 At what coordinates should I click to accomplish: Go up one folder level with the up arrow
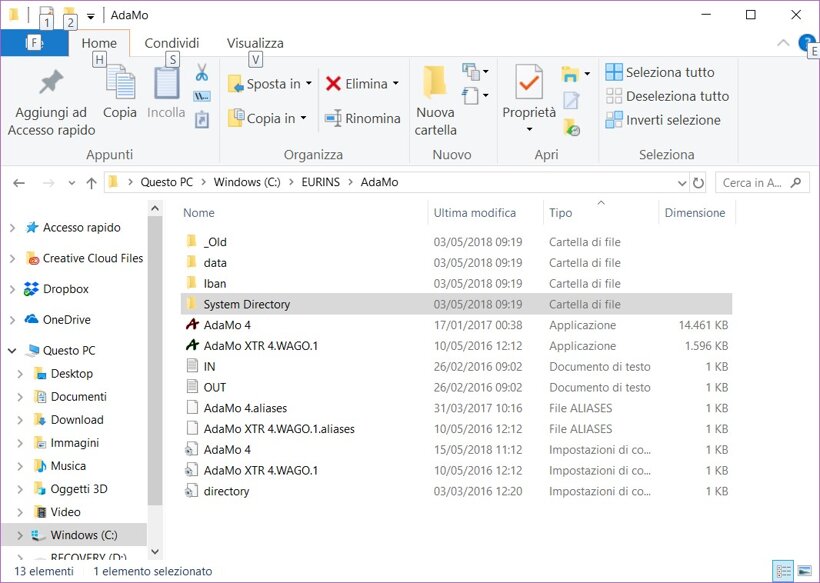(91, 183)
